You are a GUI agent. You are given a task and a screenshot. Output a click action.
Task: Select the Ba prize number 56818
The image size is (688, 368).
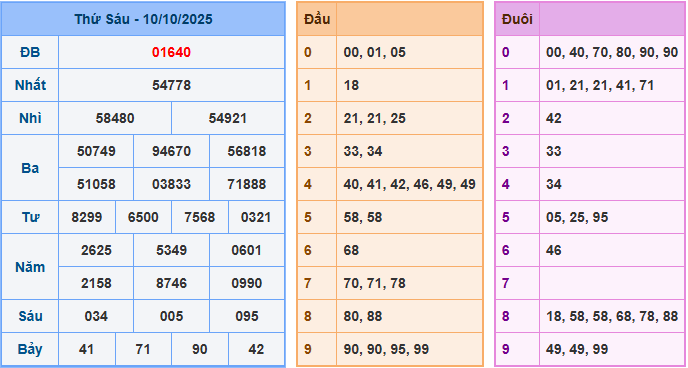(247, 151)
